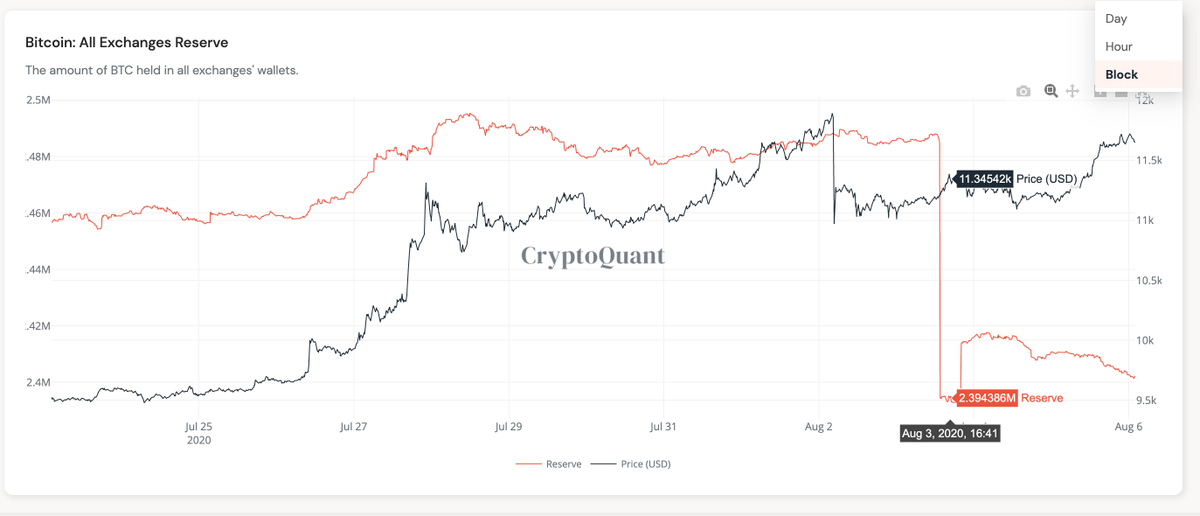
Task: Activate the pan arrows tool icon
Action: (x=1072, y=91)
